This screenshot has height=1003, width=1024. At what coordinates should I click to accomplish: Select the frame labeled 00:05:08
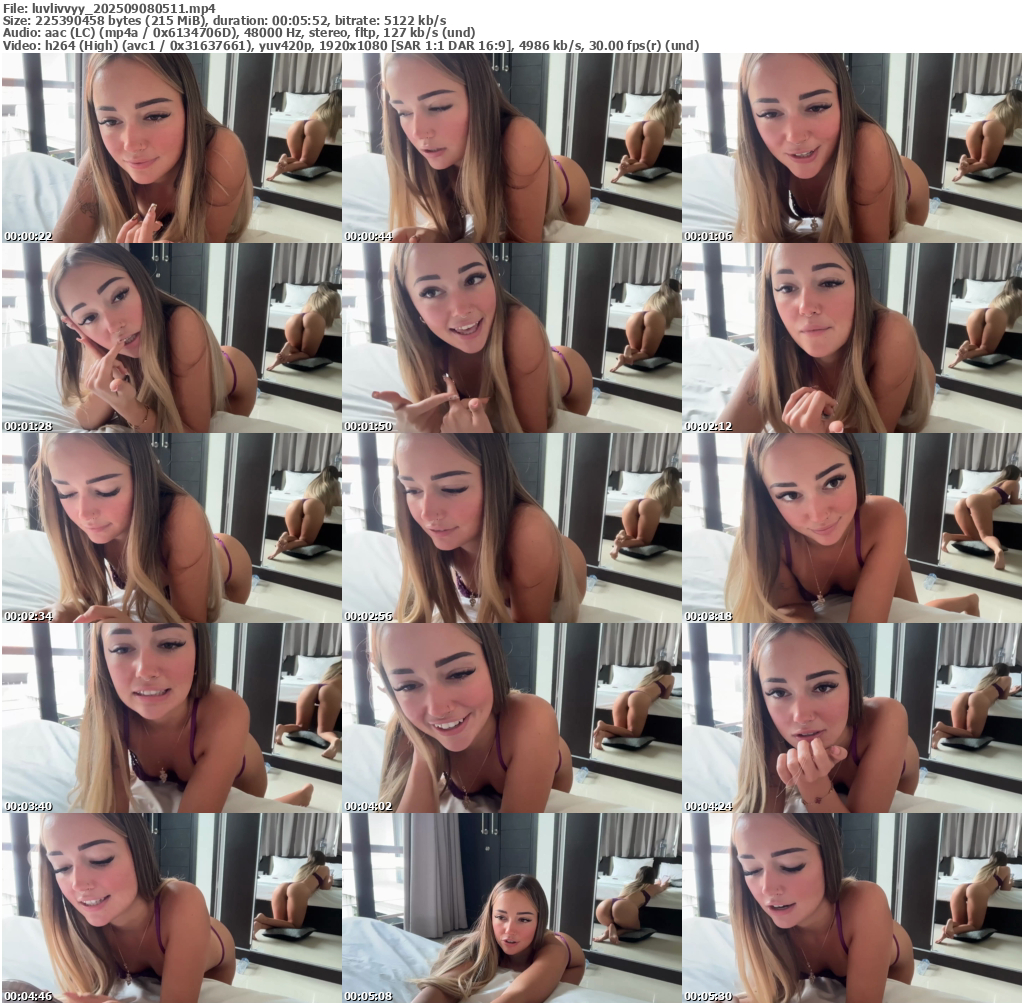511,908
